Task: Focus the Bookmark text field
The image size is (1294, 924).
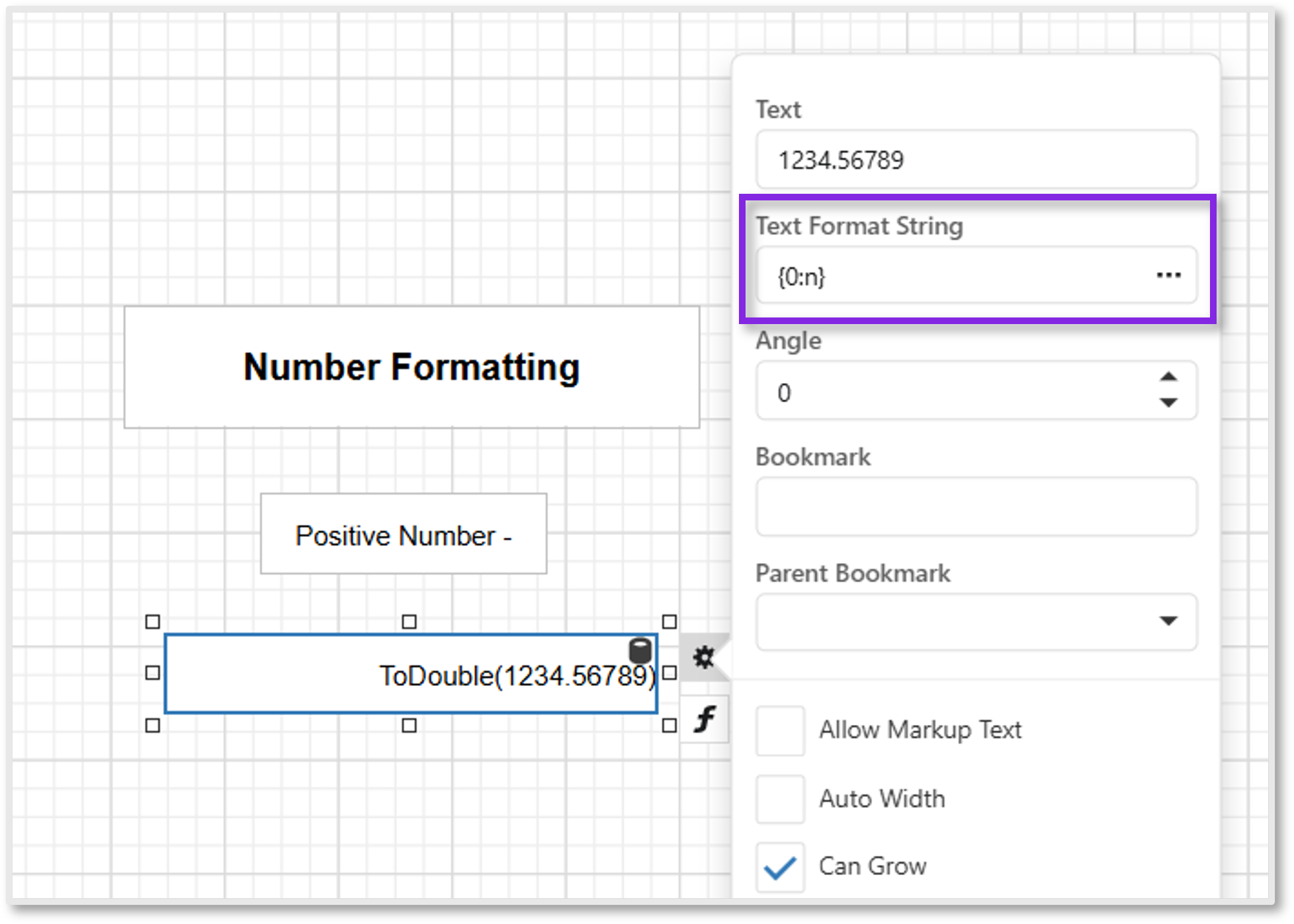Action: point(976,507)
